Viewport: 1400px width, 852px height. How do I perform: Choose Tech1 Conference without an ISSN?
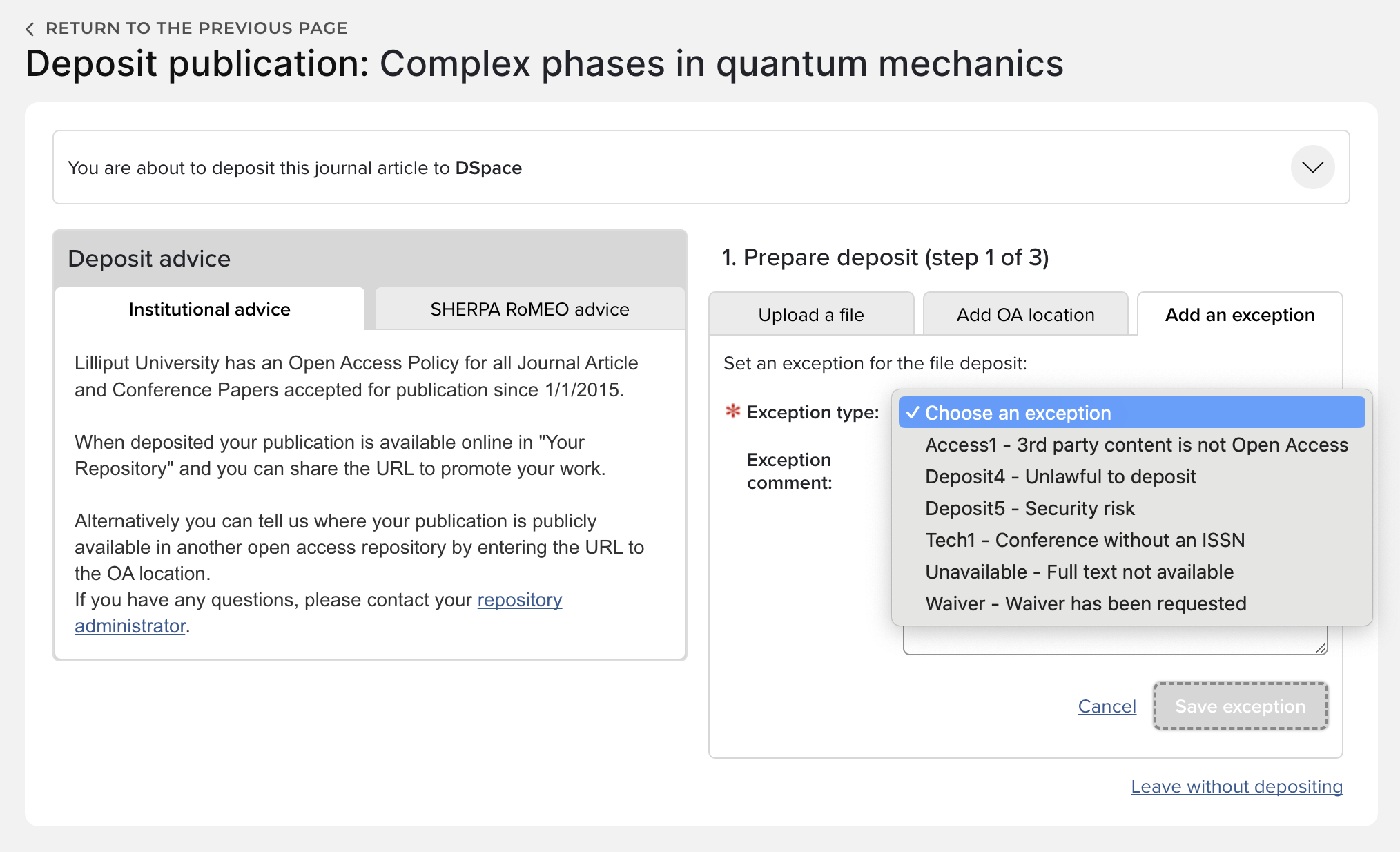pyautogui.click(x=1085, y=540)
